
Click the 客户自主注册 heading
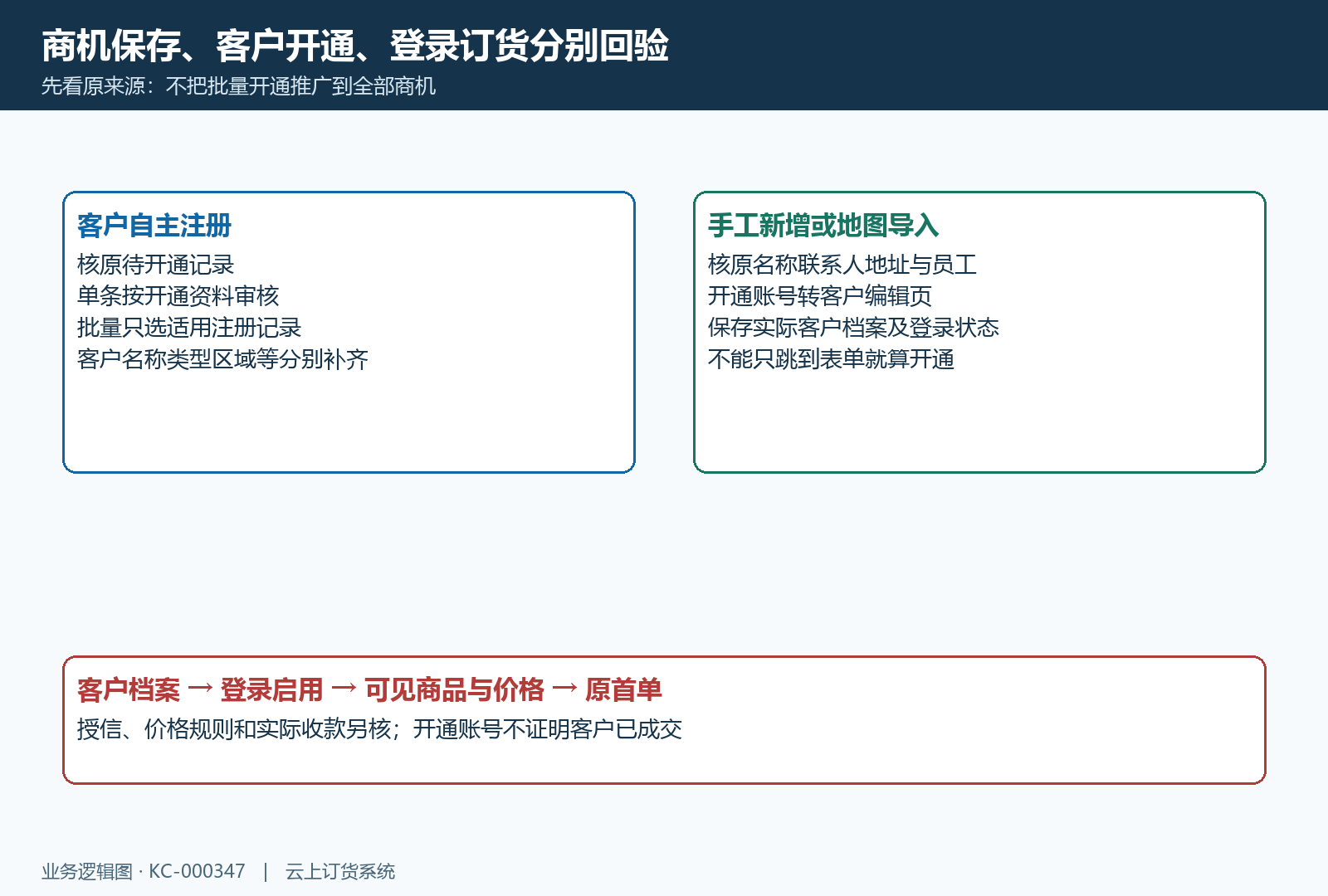coord(154,226)
